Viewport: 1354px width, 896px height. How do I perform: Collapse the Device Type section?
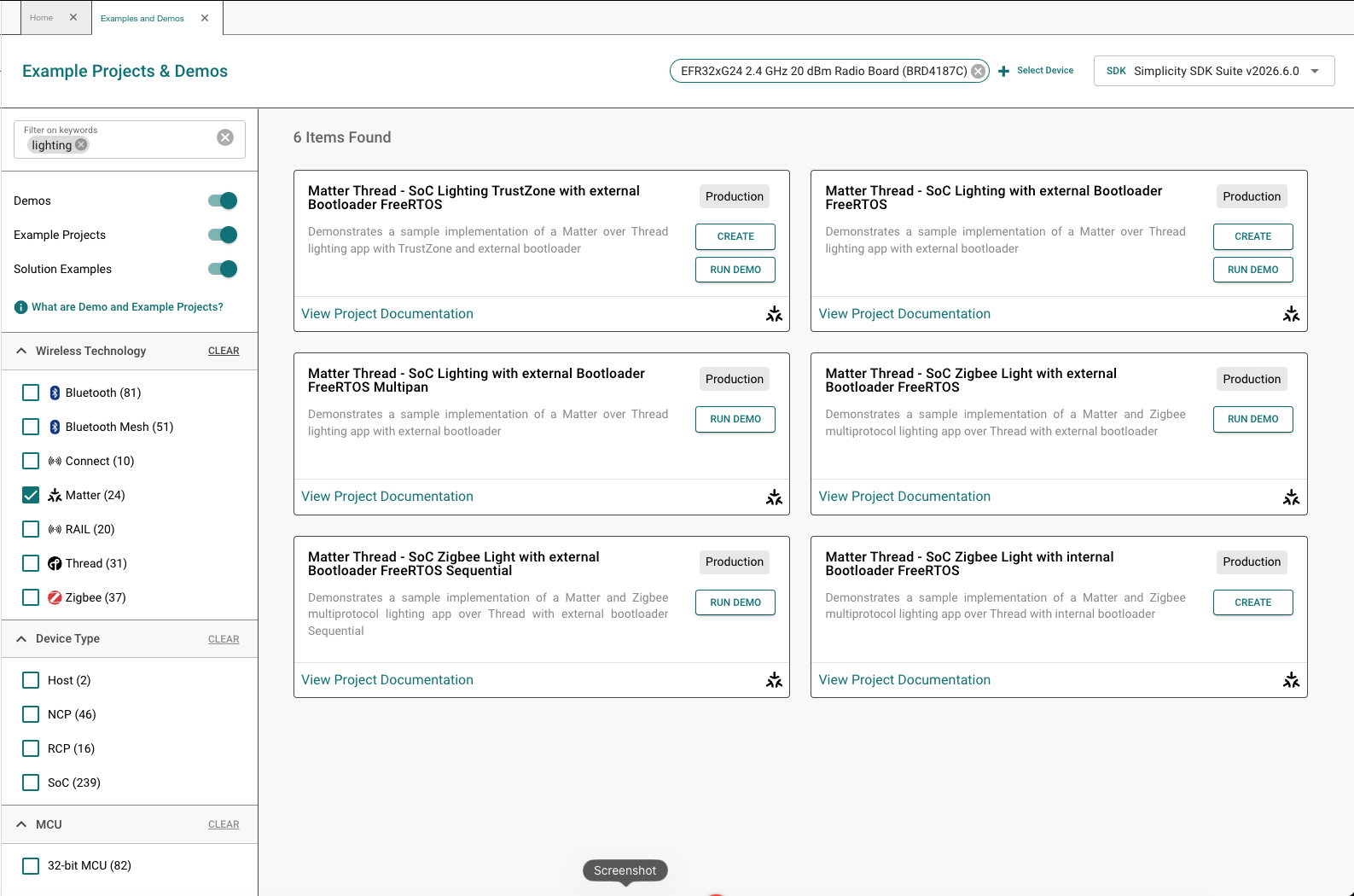(x=21, y=638)
